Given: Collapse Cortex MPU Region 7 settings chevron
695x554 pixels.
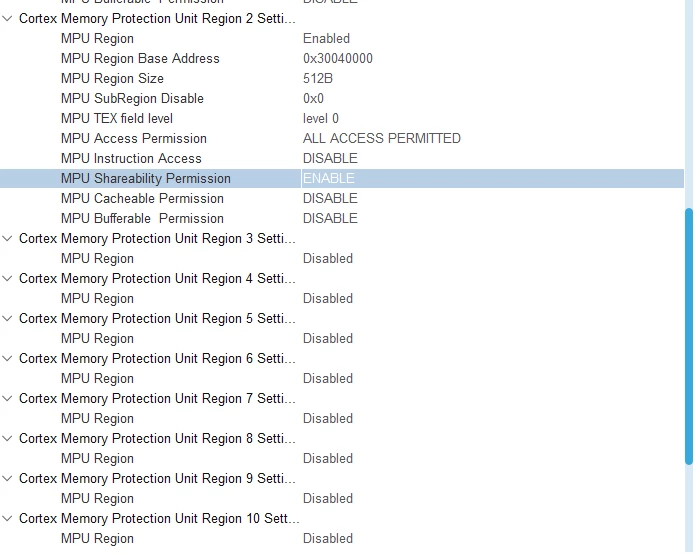Looking at the screenshot, I should pos(7,398).
